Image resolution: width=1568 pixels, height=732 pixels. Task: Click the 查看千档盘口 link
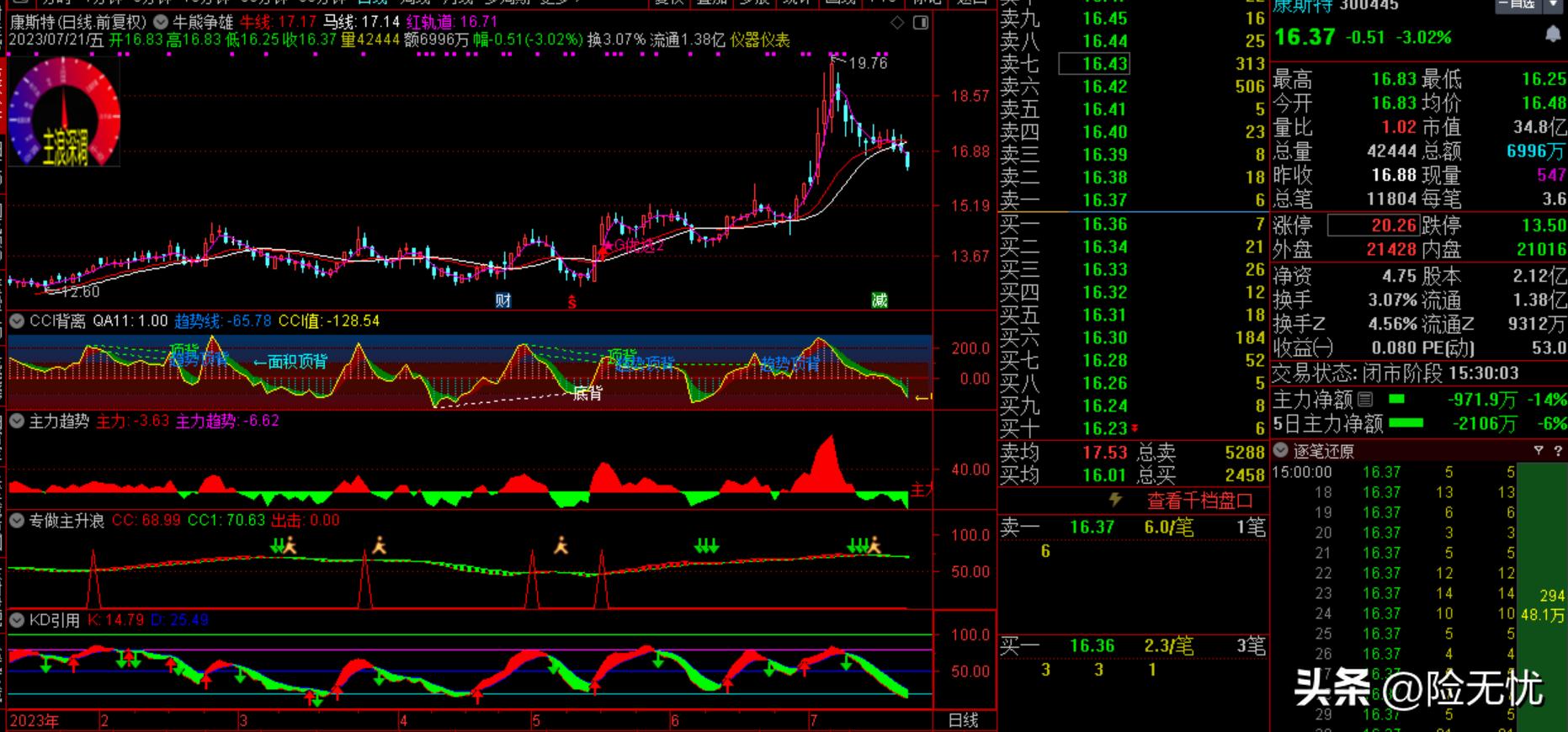(1199, 501)
